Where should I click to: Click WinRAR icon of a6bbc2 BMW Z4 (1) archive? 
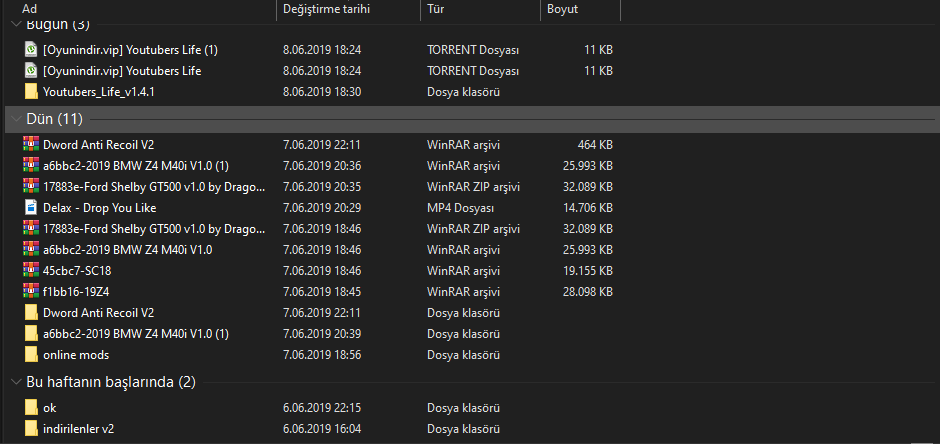(x=31, y=165)
